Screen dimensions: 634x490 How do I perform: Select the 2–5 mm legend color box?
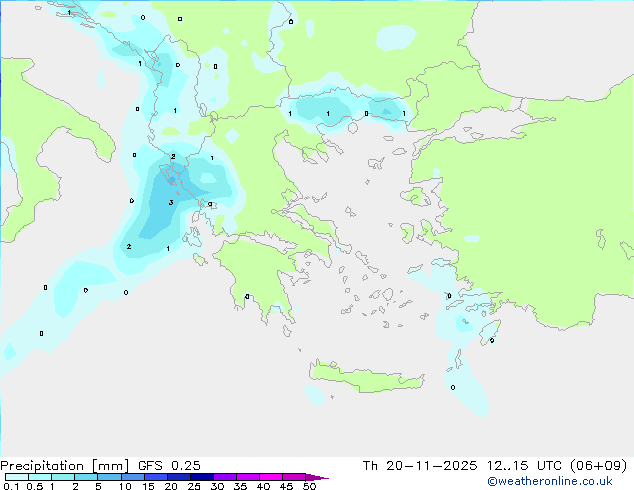[x=86, y=477]
